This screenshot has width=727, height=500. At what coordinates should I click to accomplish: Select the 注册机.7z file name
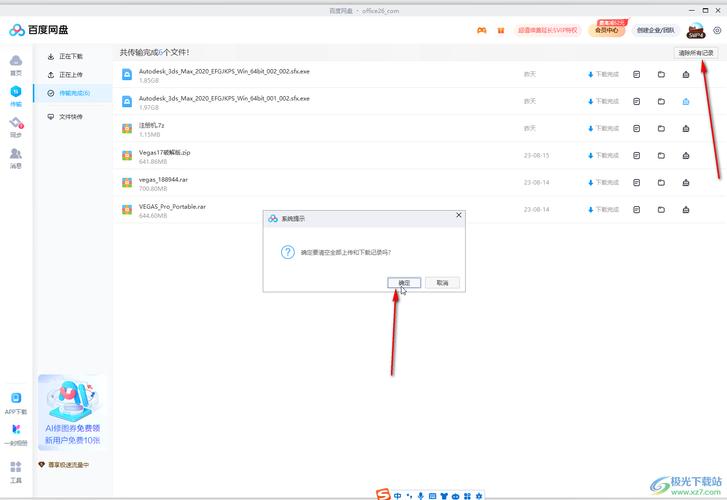coord(151,125)
